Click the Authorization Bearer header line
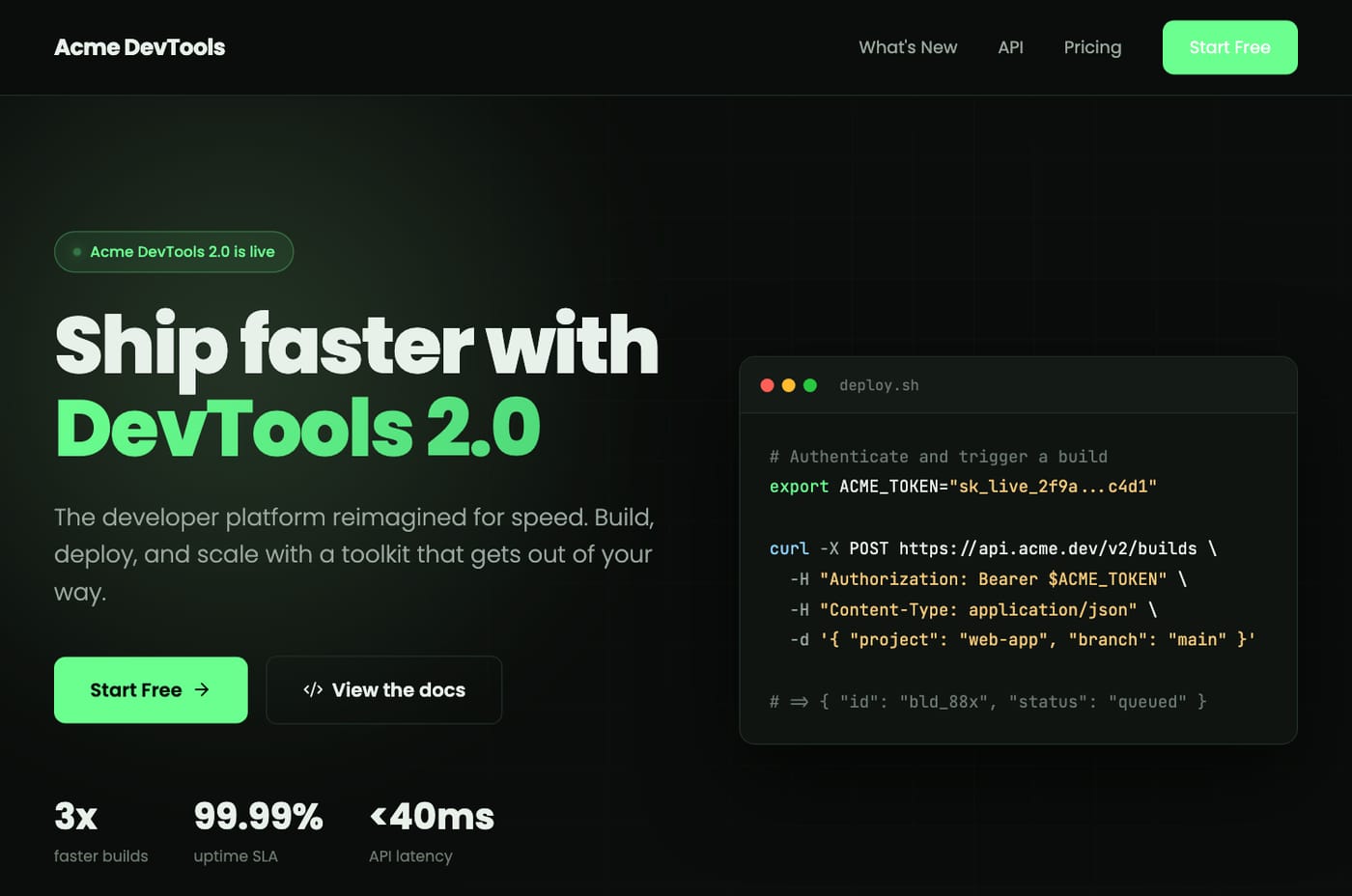The image size is (1352, 896). coord(988,579)
